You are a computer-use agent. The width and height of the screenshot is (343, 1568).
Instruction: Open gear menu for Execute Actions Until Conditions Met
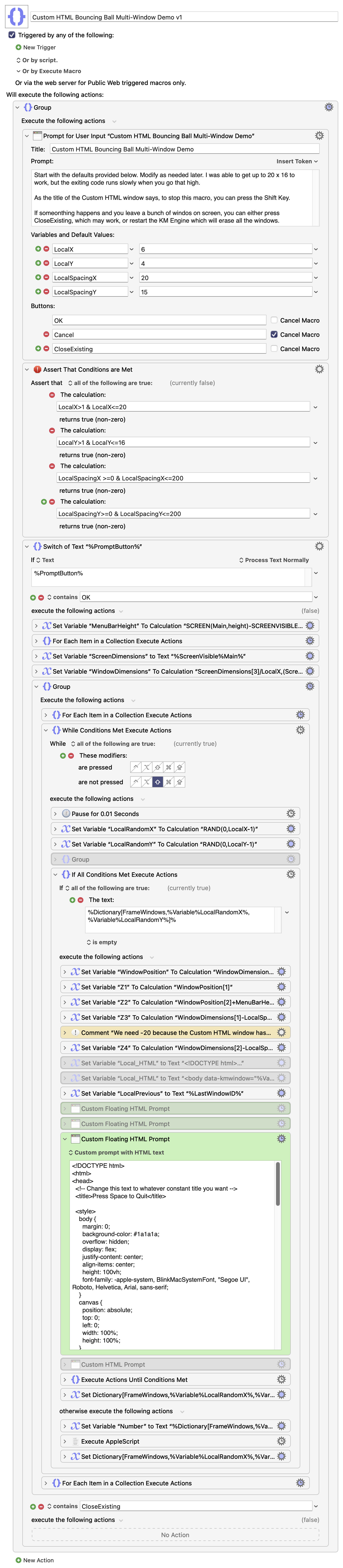point(281,1380)
